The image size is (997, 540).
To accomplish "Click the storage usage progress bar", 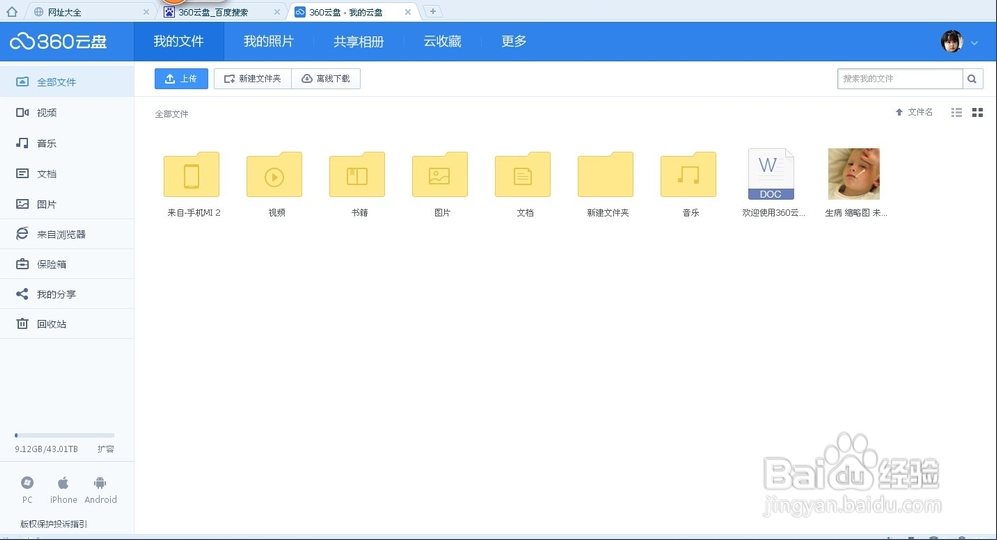I will 64,435.
